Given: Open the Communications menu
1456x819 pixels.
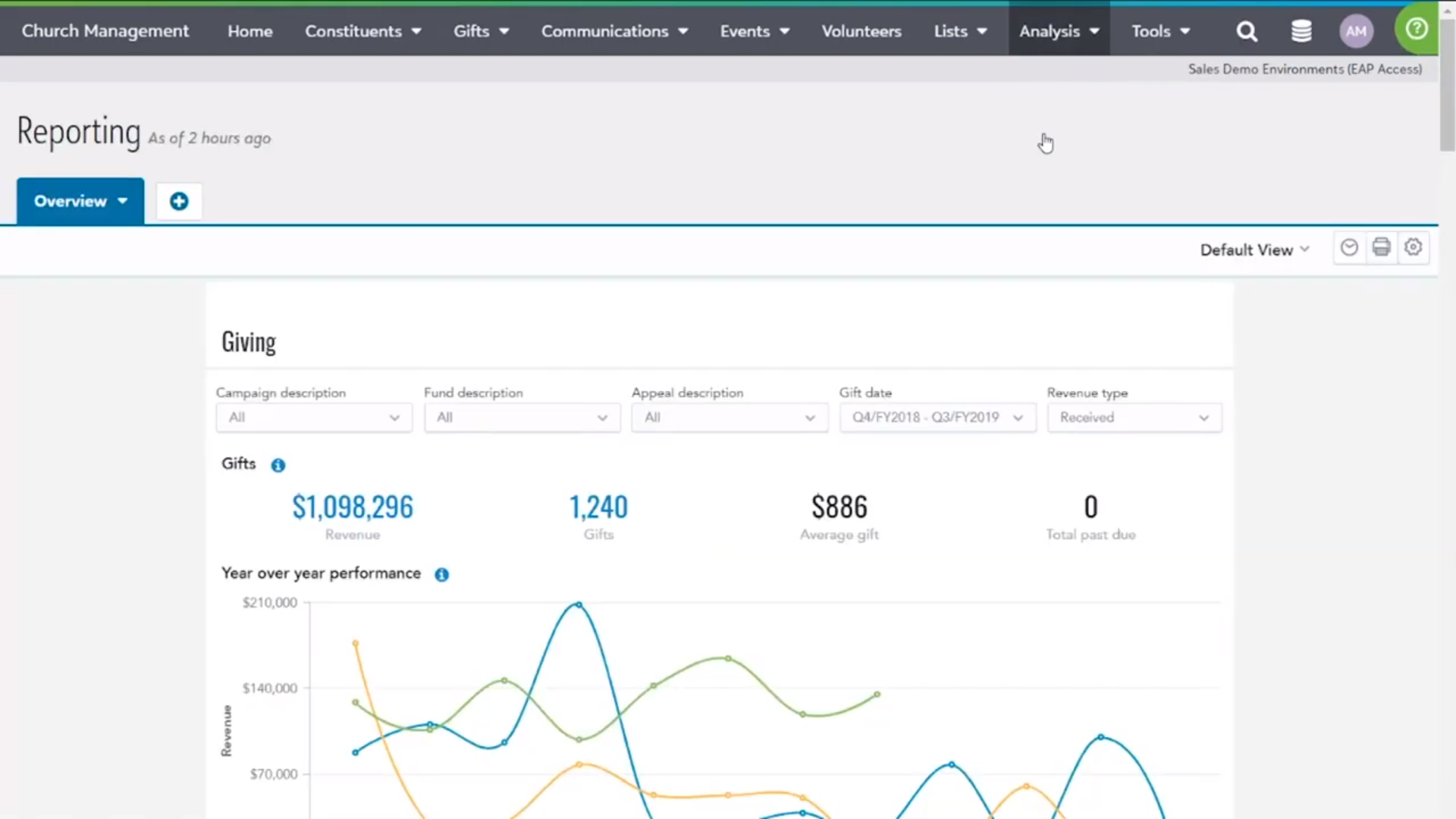Looking at the screenshot, I should coord(615,31).
